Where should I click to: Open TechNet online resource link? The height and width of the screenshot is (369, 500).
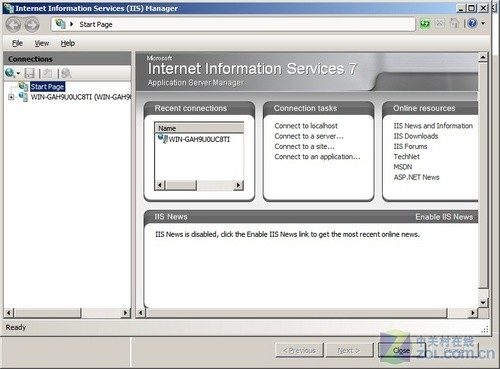pos(407,157)
